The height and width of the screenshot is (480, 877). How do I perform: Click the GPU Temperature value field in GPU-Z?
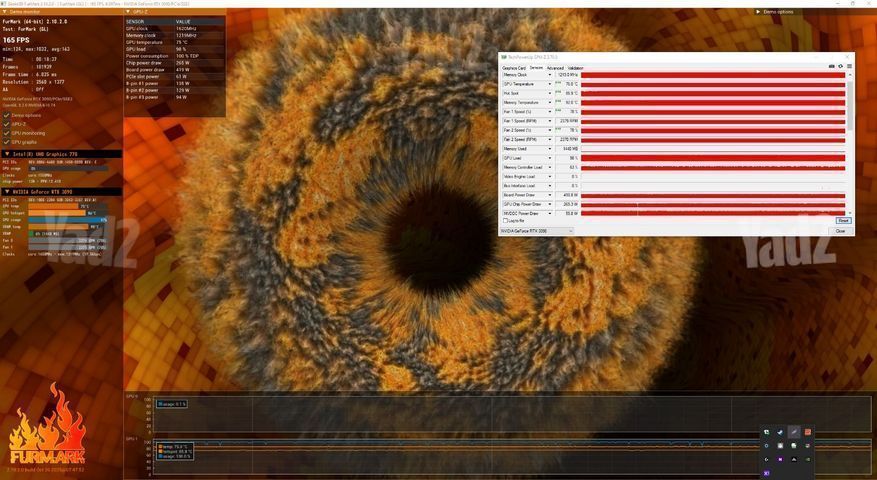567,84
